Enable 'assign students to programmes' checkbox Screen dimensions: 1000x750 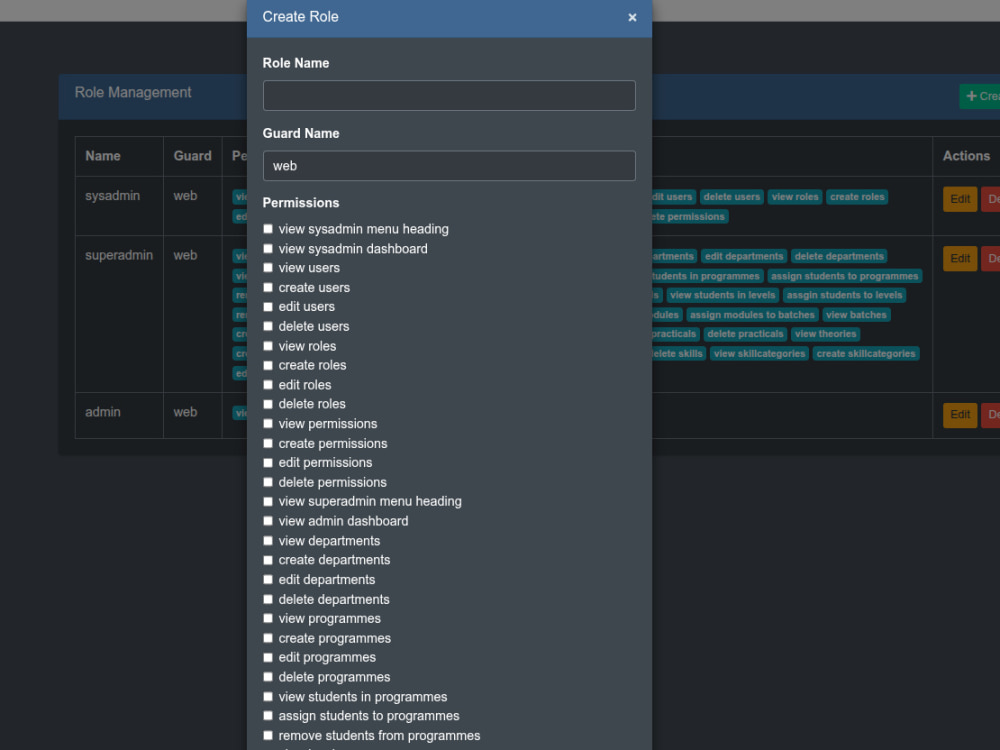click(268, 716)
